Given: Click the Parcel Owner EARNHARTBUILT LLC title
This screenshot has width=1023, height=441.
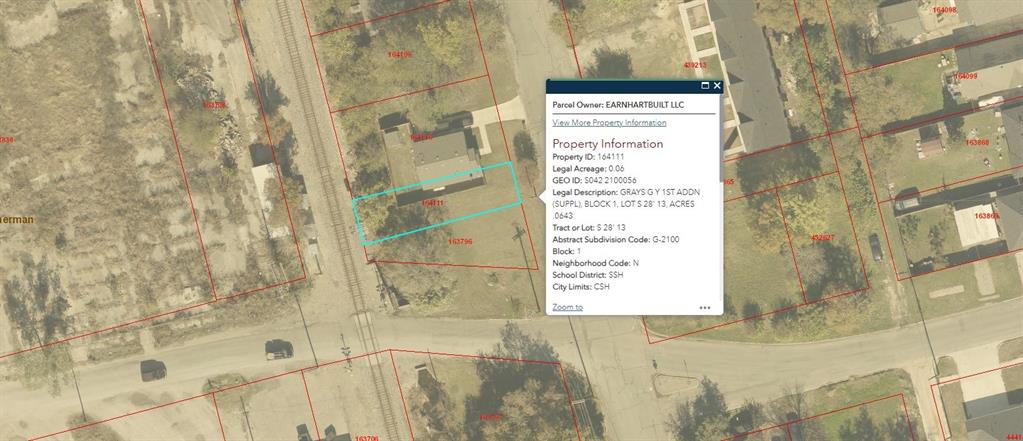Looking at the screenshot, I should click(618, 103).
